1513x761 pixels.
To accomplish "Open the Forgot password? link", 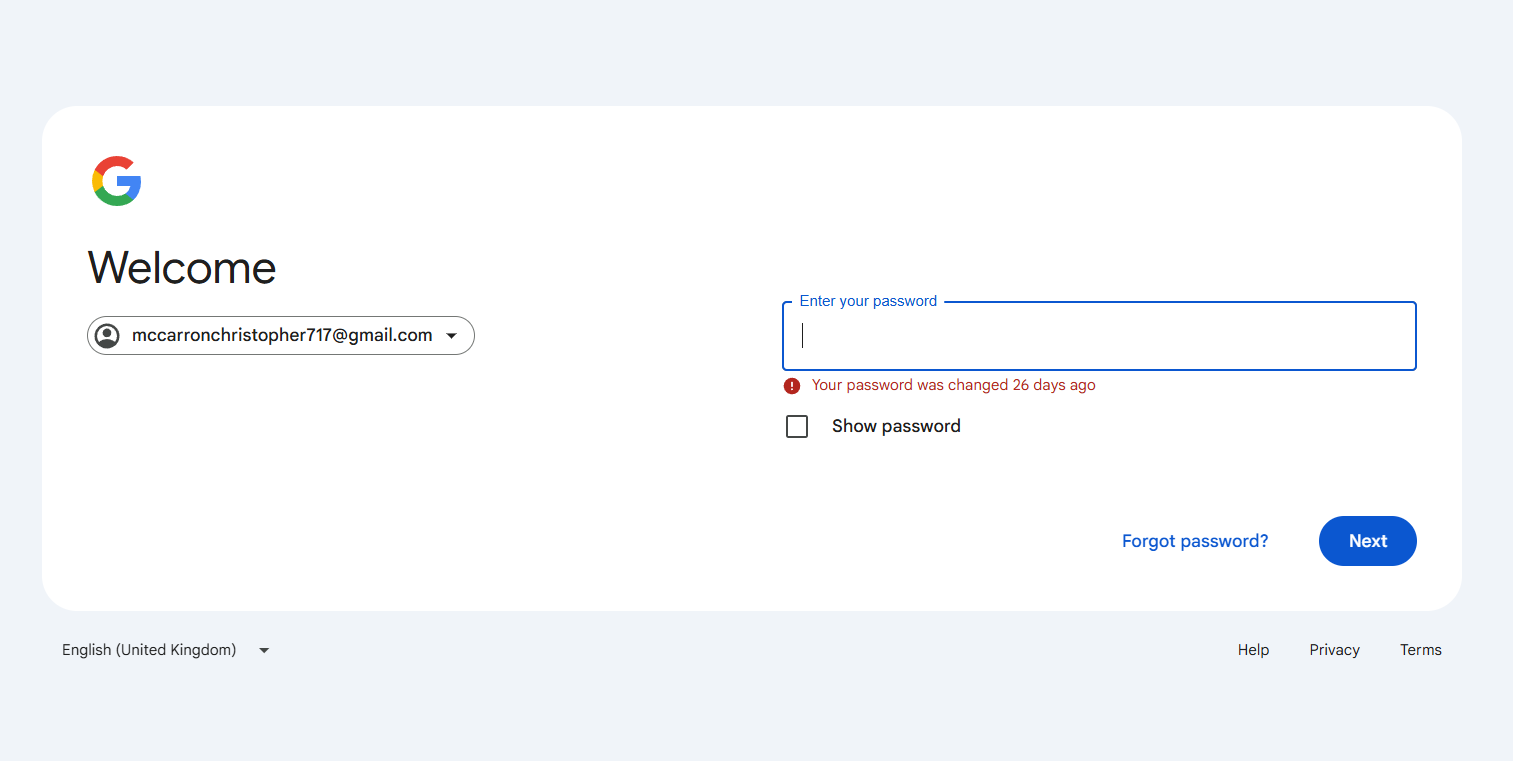I will 1194,541.
